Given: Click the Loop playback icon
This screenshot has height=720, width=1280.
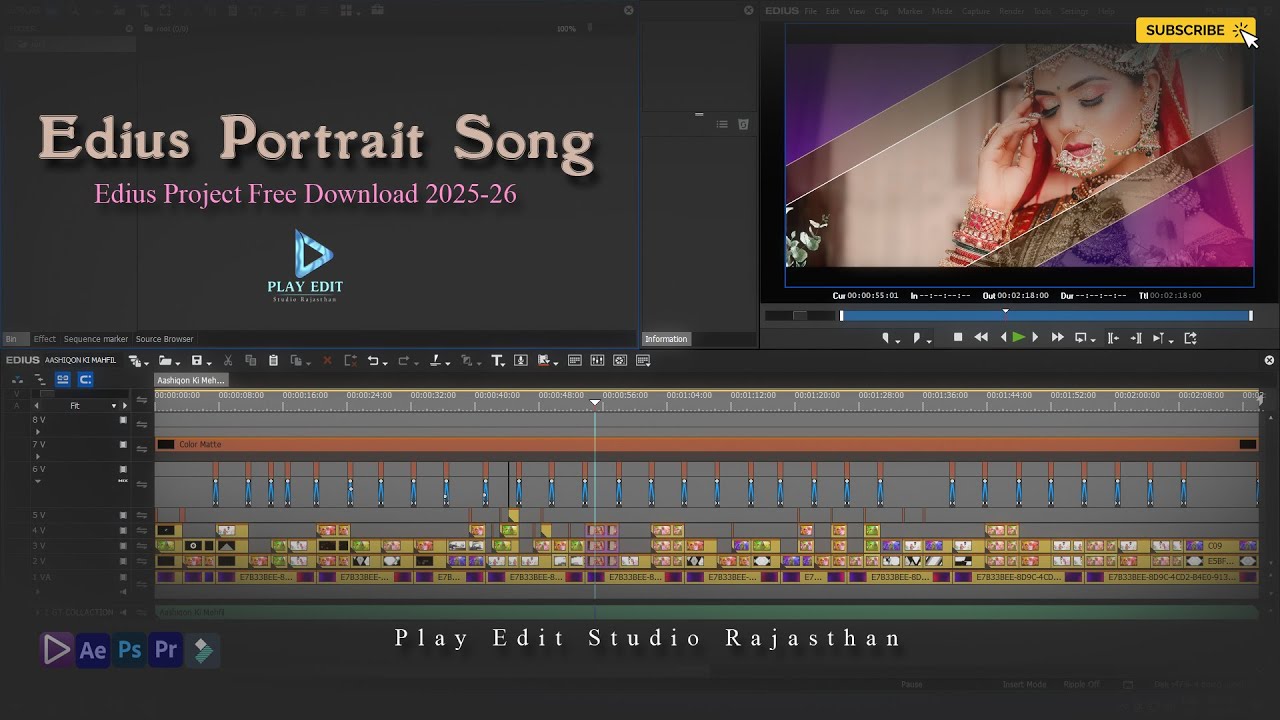Looking at the screenshot, I should pyautogui.click(x=1080, y=338).
